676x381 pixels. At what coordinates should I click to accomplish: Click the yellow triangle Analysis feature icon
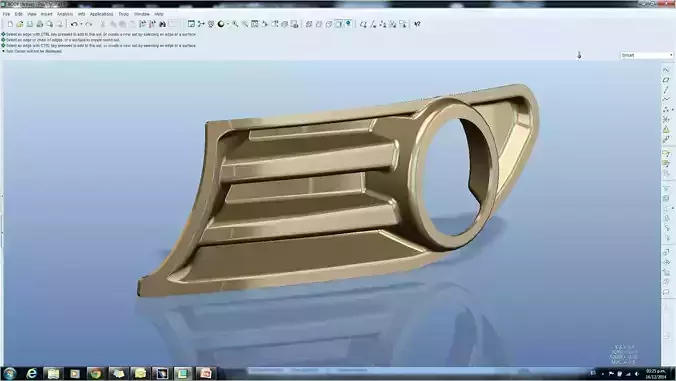(666, 129)
